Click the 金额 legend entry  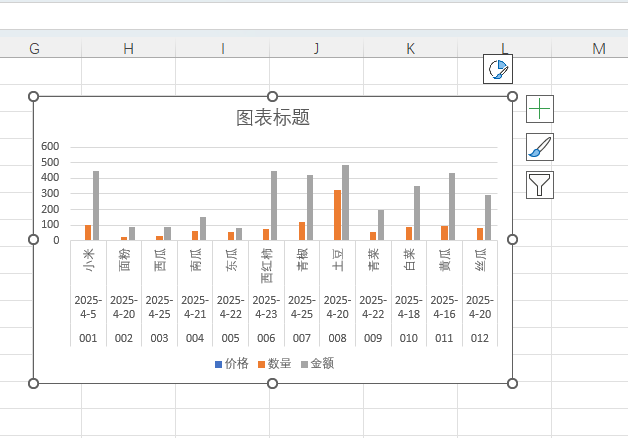pyautogui.click(x=317, y=364)
